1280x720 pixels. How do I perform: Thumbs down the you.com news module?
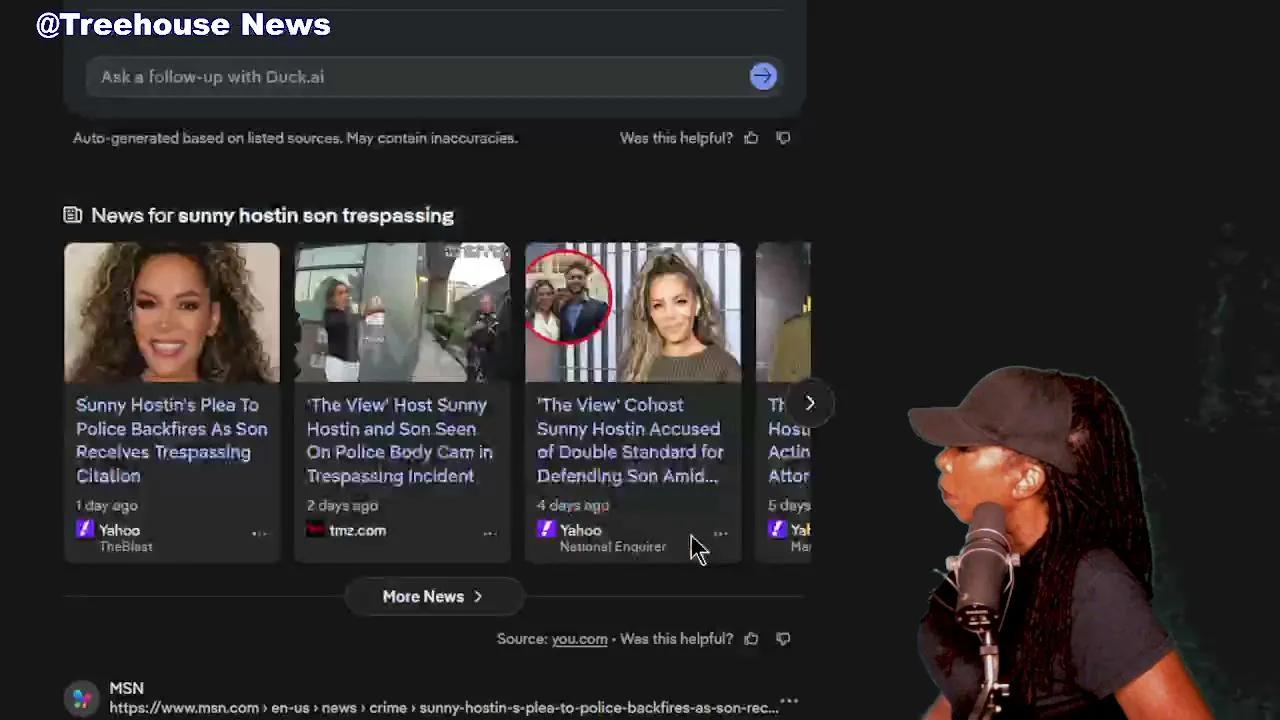(x=783, y=639)
